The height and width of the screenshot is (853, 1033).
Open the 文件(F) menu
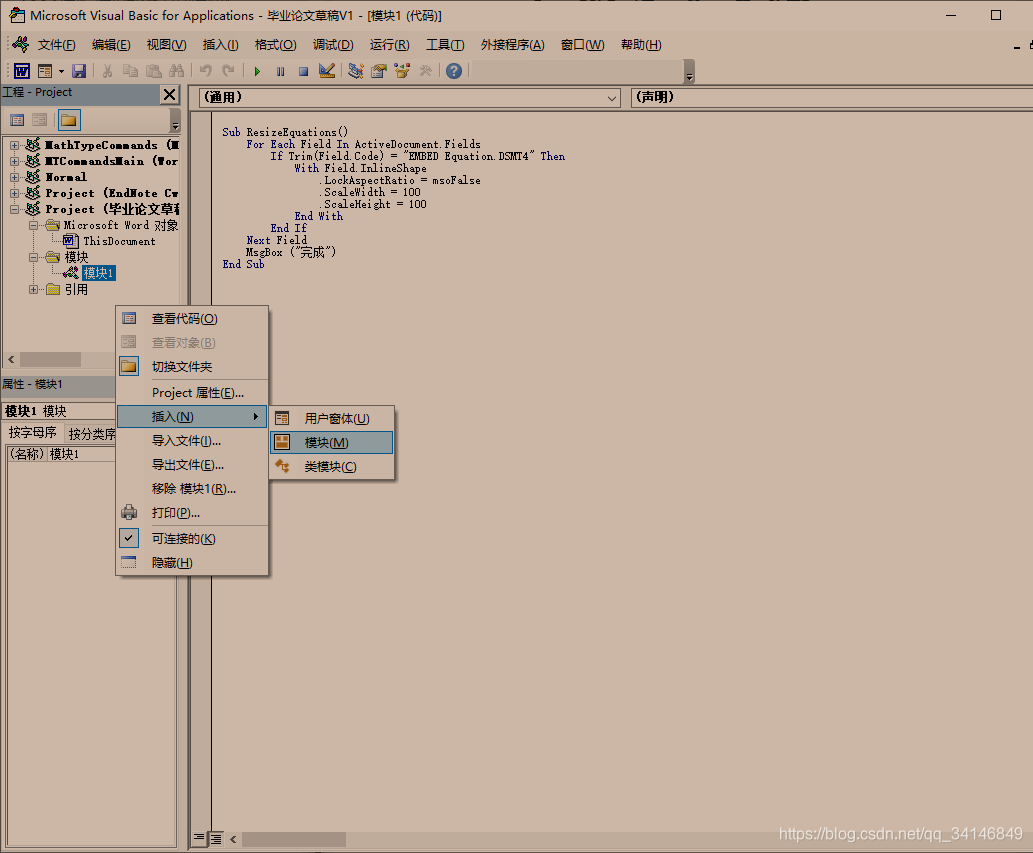57,45
